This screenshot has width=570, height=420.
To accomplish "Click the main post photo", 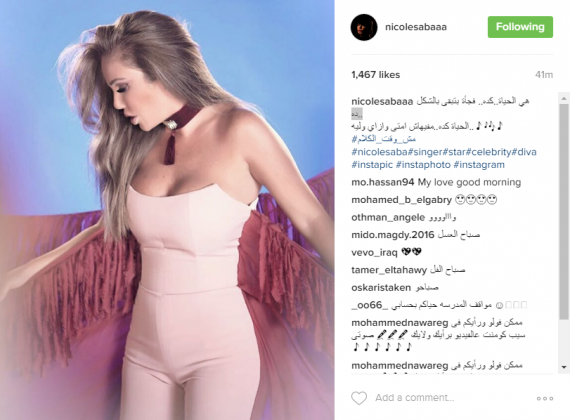I will pyautogui.click(x=167, y=210).
